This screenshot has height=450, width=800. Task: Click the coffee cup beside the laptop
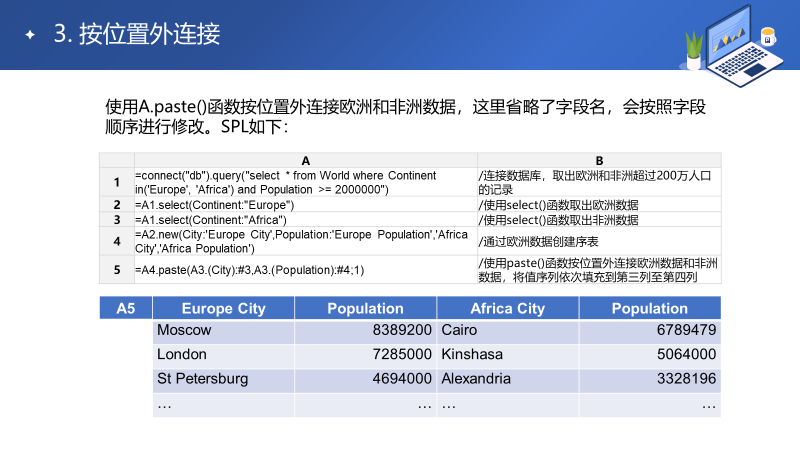(x=768, y=35)
